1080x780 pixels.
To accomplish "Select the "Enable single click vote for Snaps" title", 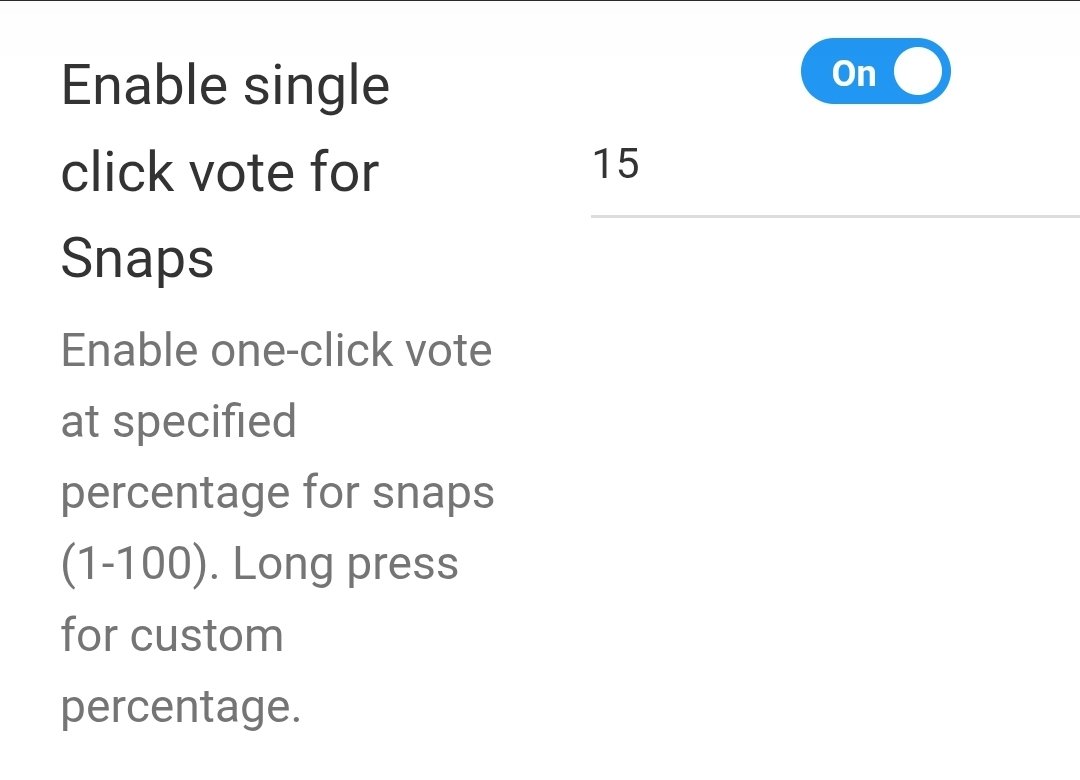I will coord(225,172).
